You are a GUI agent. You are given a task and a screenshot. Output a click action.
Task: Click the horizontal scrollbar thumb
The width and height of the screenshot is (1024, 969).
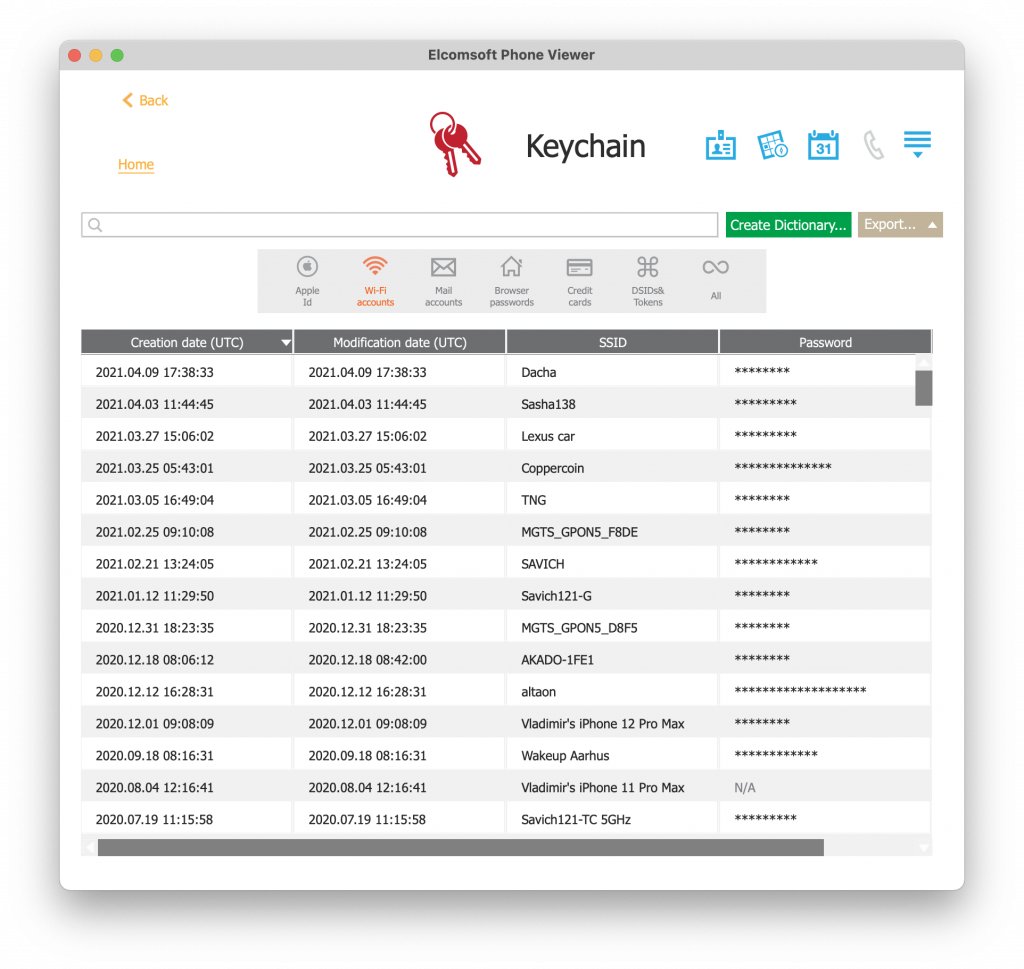click(460, 848)
